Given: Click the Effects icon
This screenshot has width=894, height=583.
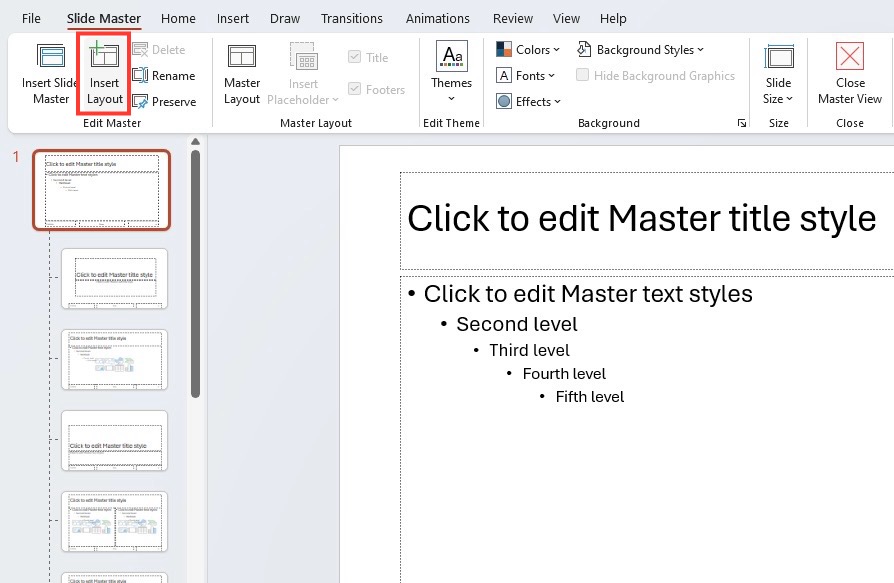Looking at the screenshot, I should pyautogui.click(x=503, y=101).
